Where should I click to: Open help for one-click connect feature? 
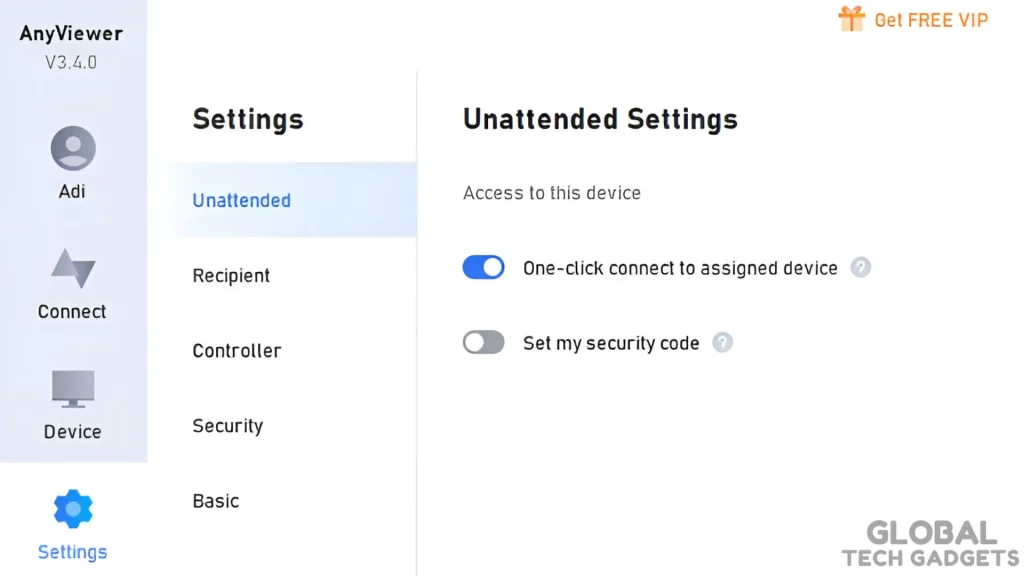861,267
